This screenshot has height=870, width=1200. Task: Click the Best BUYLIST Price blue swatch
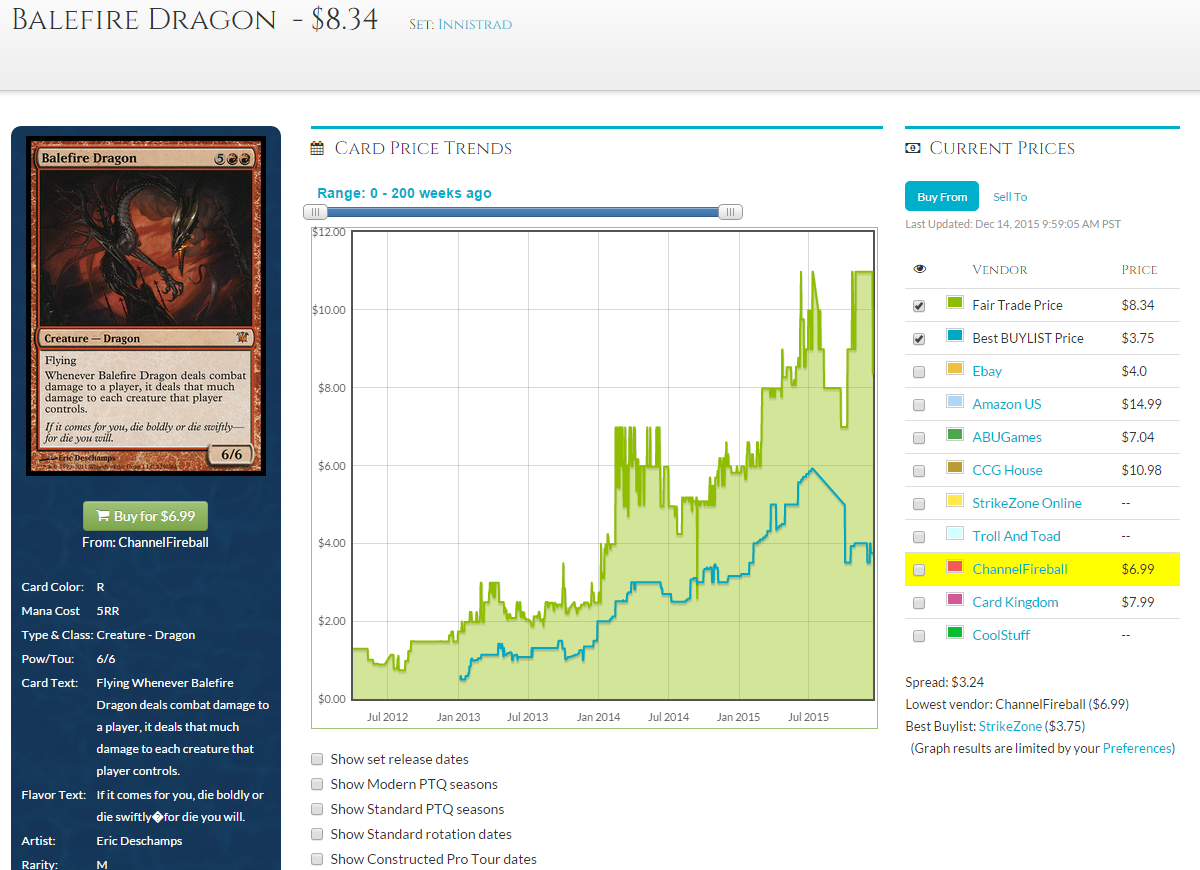click(955, 336)
